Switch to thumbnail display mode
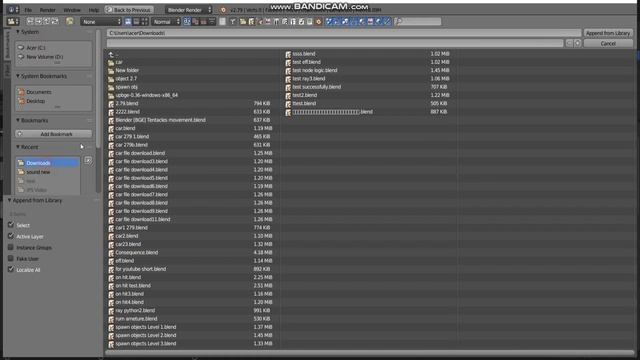This screenshot has height=360, width=640. coord(144,21)
